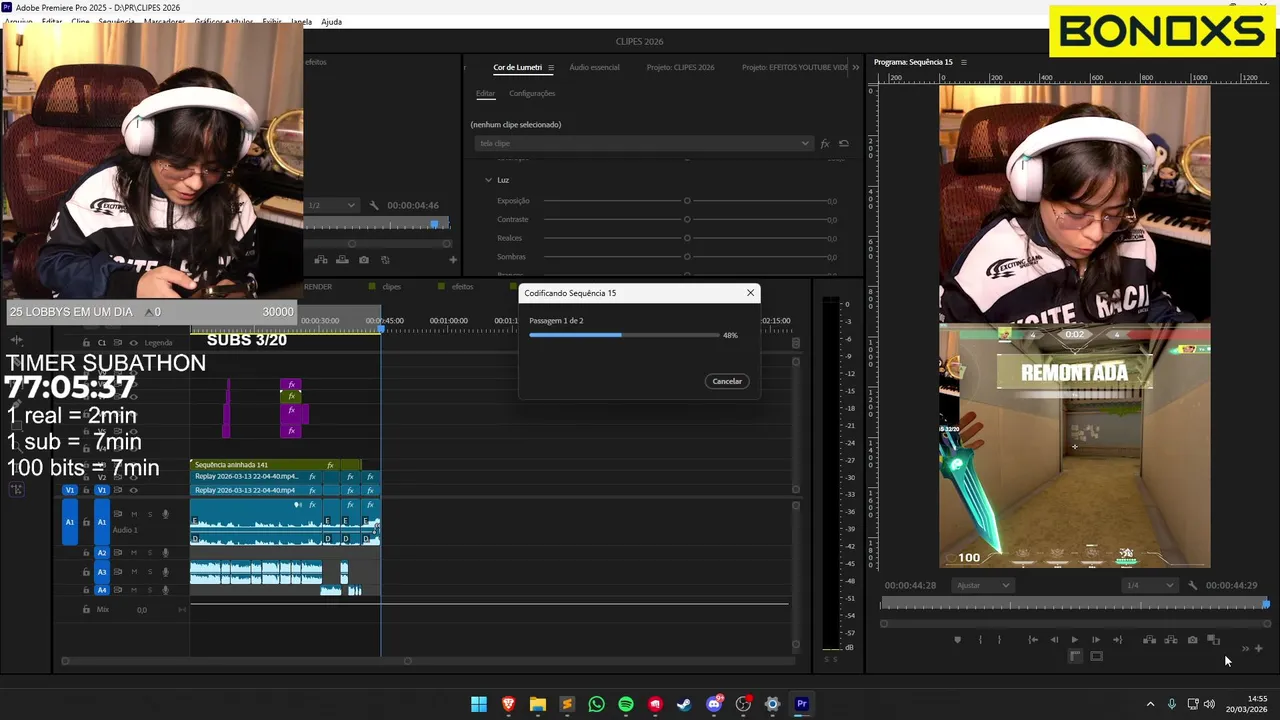The height and width of the screenshot is (720, 1280).
Task: Adjust the Exposição slider handle
Action: point(687,201)
